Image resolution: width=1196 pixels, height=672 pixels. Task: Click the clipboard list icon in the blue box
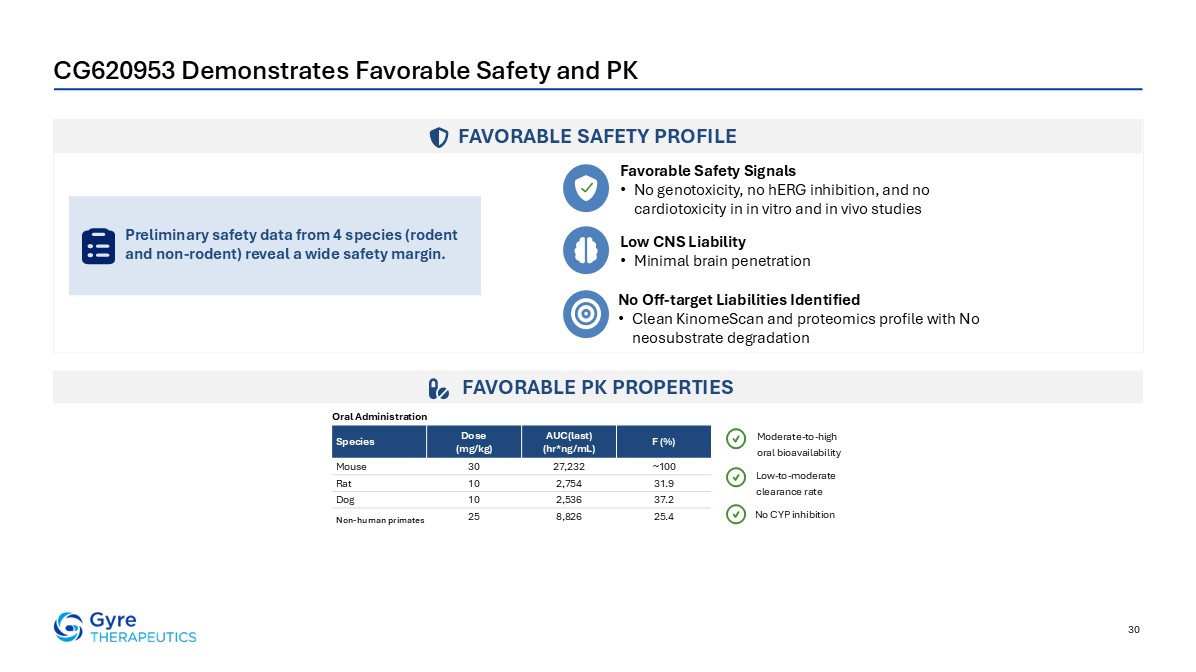pos(98,246)
